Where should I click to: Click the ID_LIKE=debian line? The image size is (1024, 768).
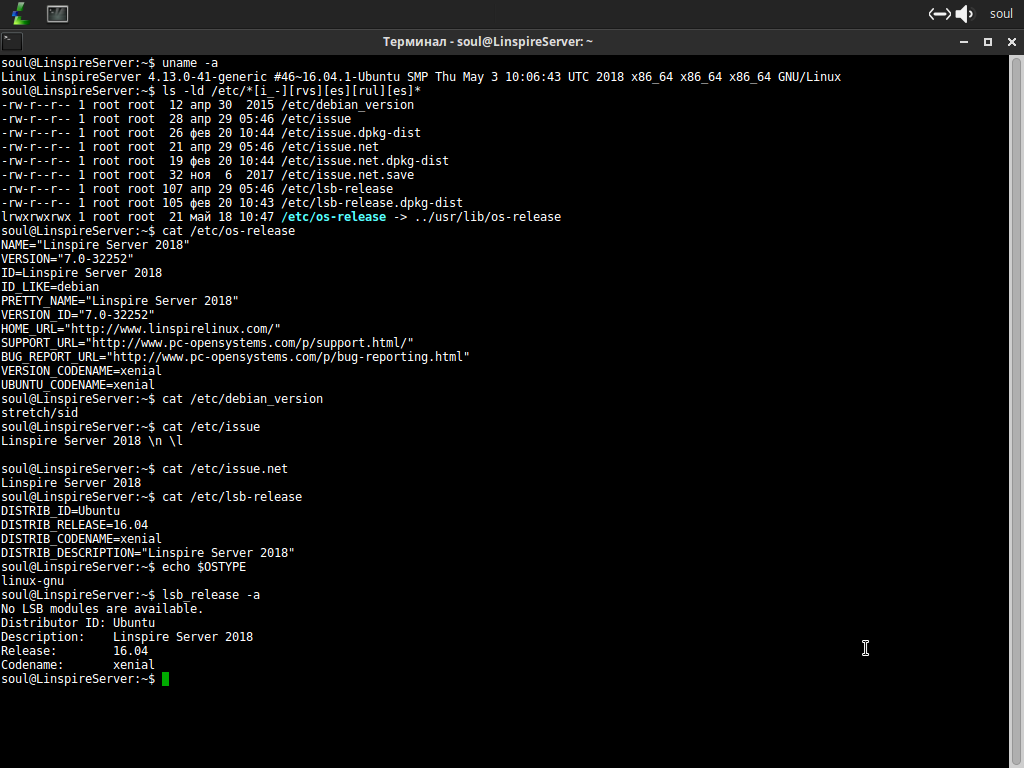pos(50,287)
